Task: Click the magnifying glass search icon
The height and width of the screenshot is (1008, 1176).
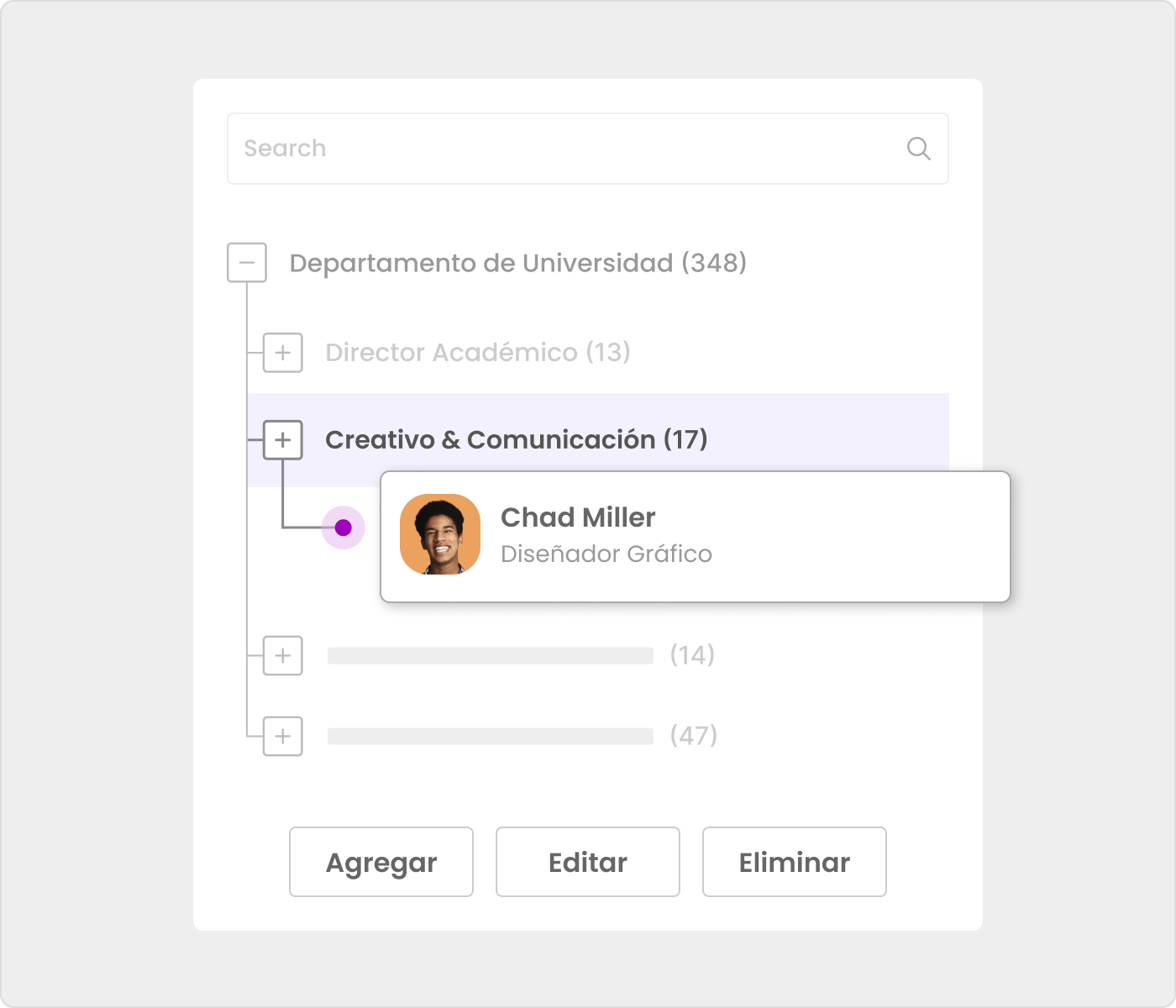Action: 918,149
